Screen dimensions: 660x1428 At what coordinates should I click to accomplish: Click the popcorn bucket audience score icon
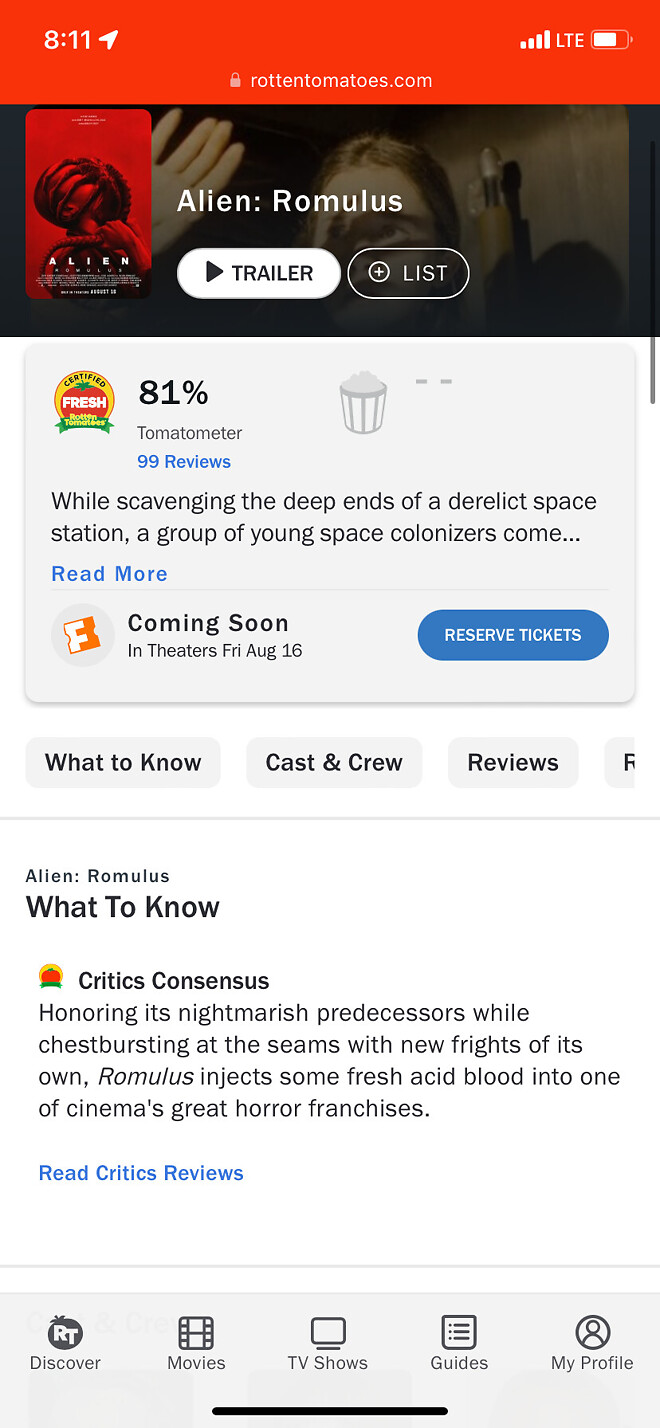(x=363, y=402)
